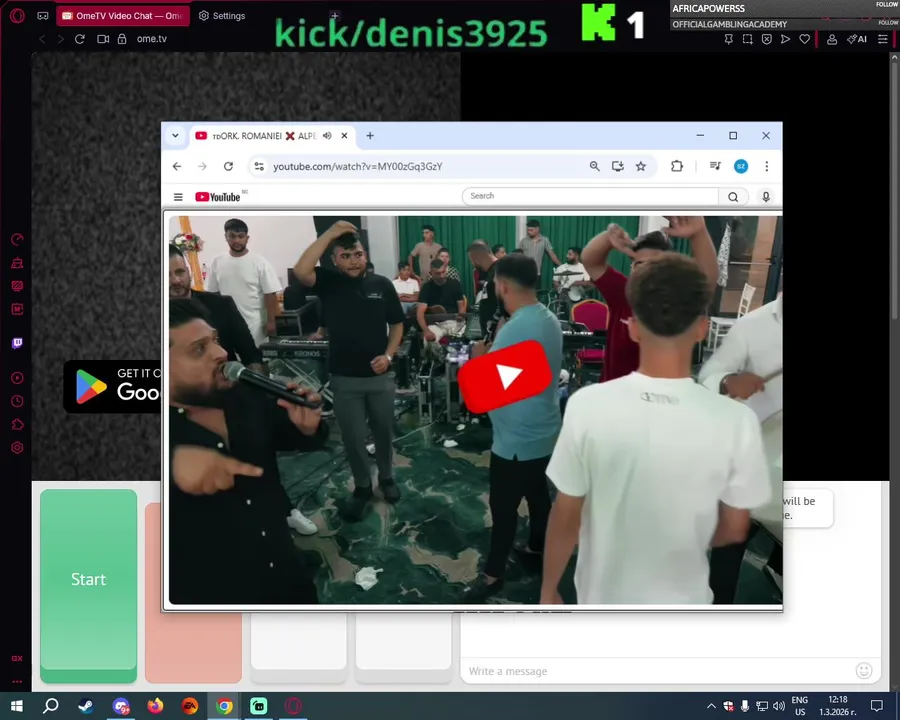This screenshot has height=720, width=900.
Task: Open the sidebar three-dots setup menu
Action: [x=17, y=682]
